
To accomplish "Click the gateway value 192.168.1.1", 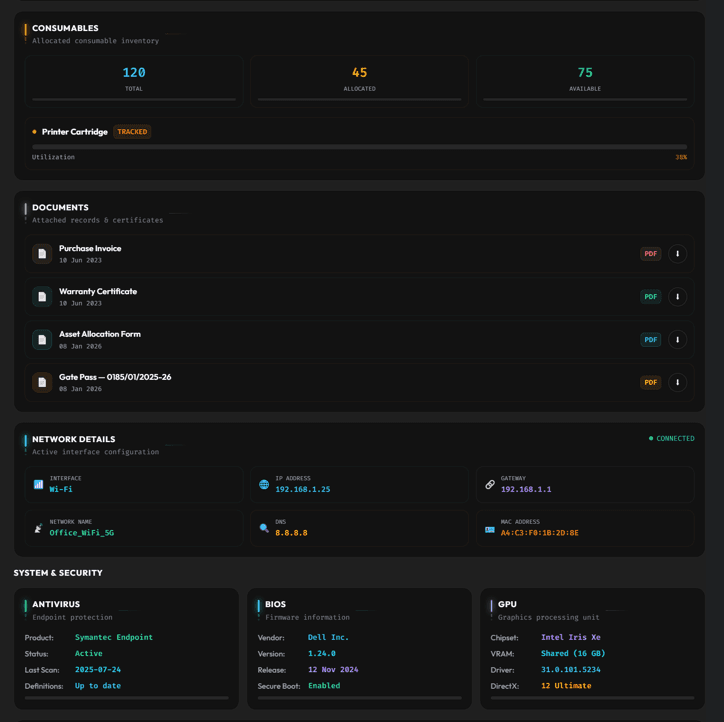I will point(526,489).
